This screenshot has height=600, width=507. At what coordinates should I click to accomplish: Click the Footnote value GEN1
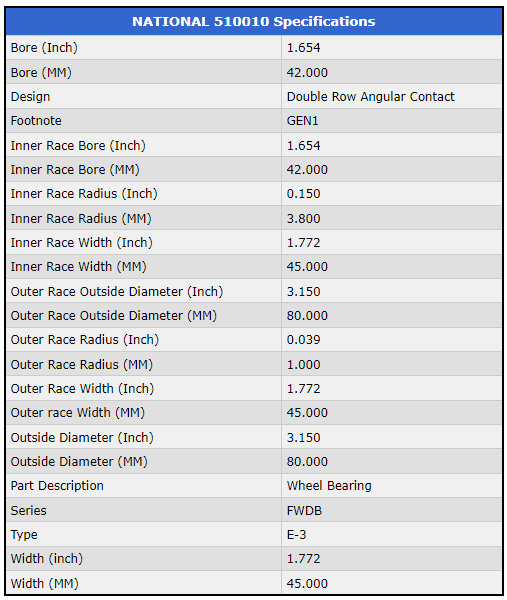tap(302, 121)
